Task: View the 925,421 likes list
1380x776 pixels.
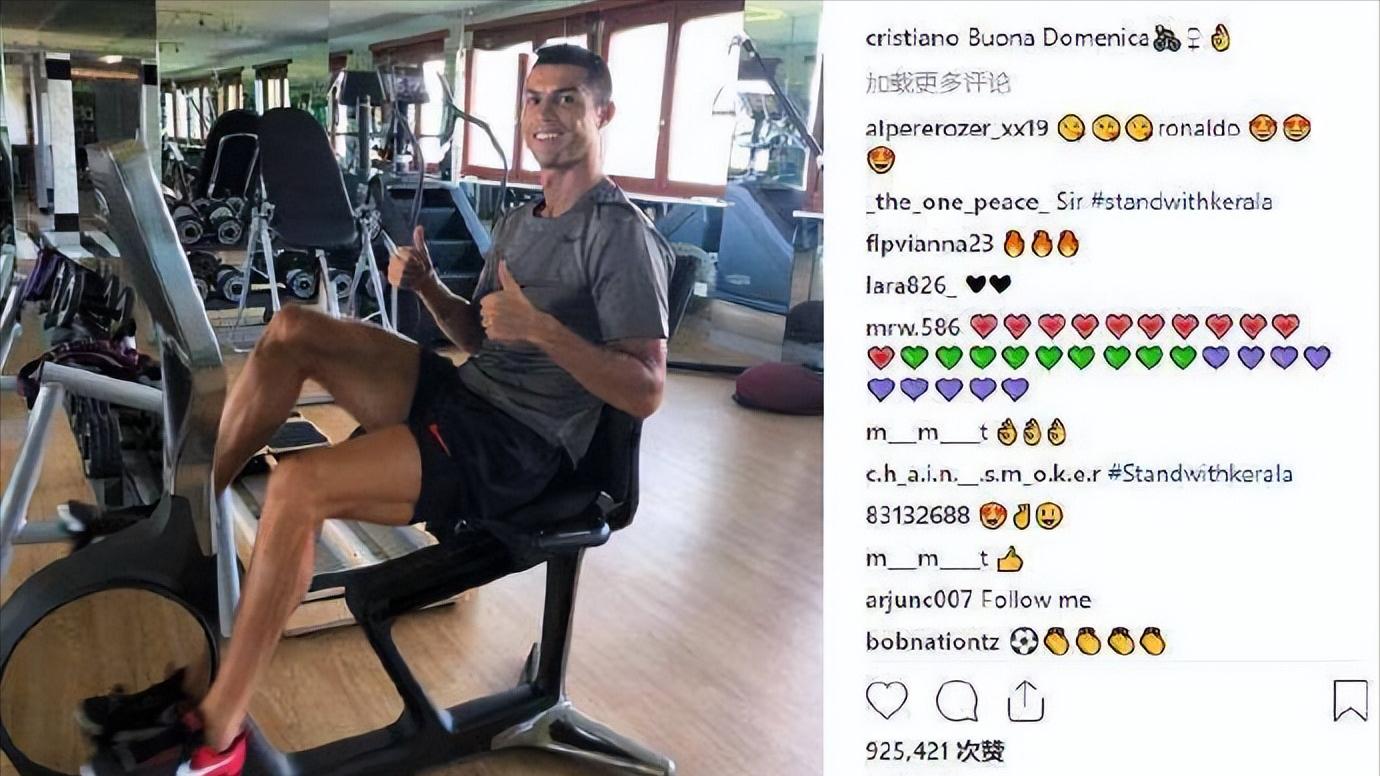Action: click(934, 751)
